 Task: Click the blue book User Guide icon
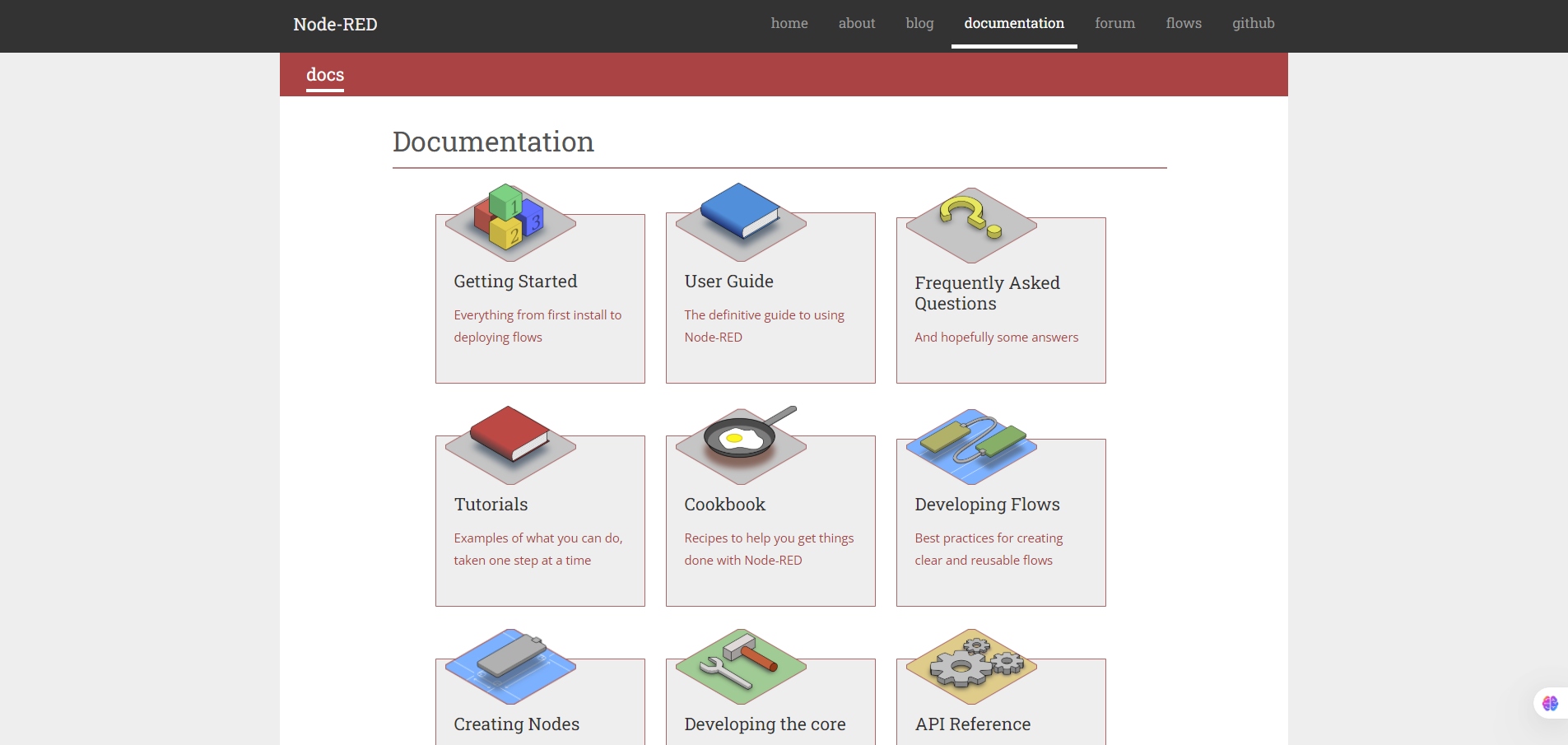click(741, 221)
